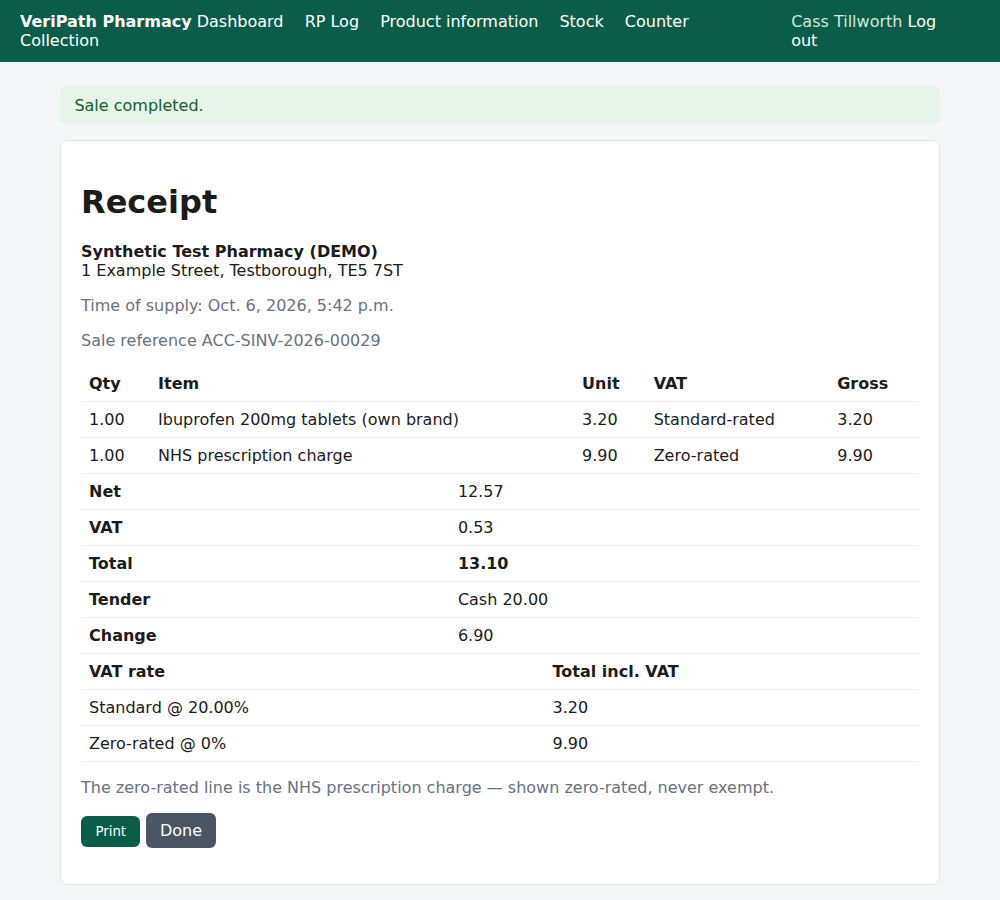Click the 9.90 total for the Zero-rated rate

click(570, 744)
